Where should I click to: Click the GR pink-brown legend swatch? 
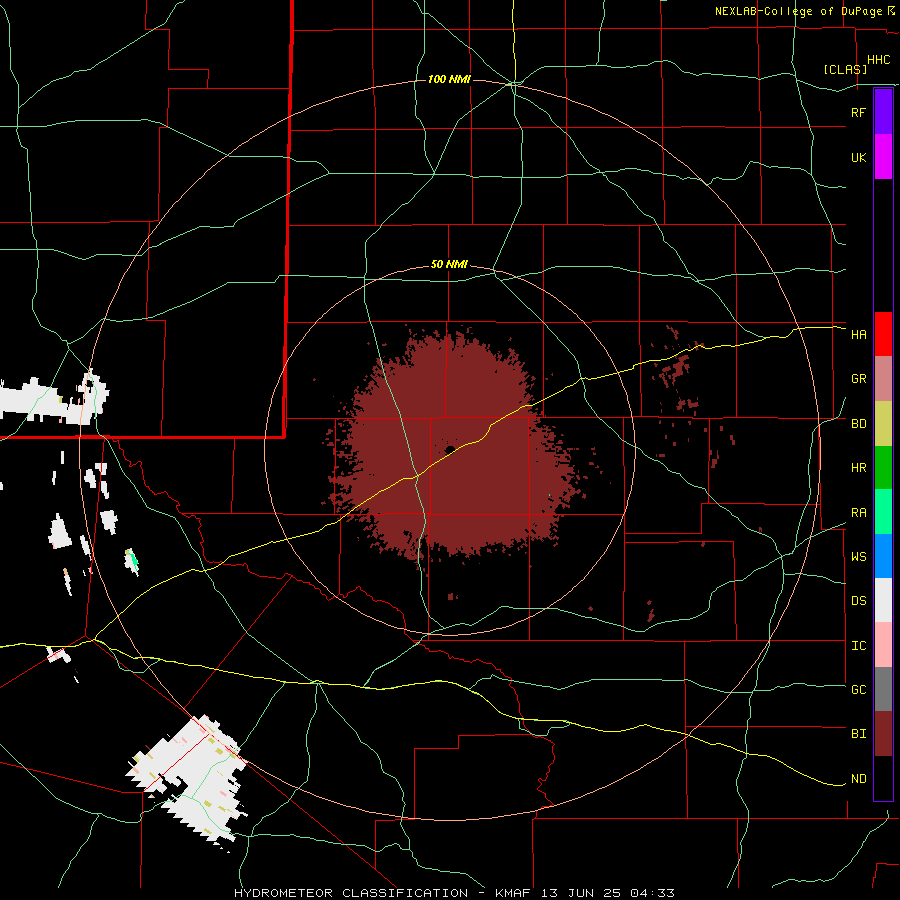coord(883,379)
